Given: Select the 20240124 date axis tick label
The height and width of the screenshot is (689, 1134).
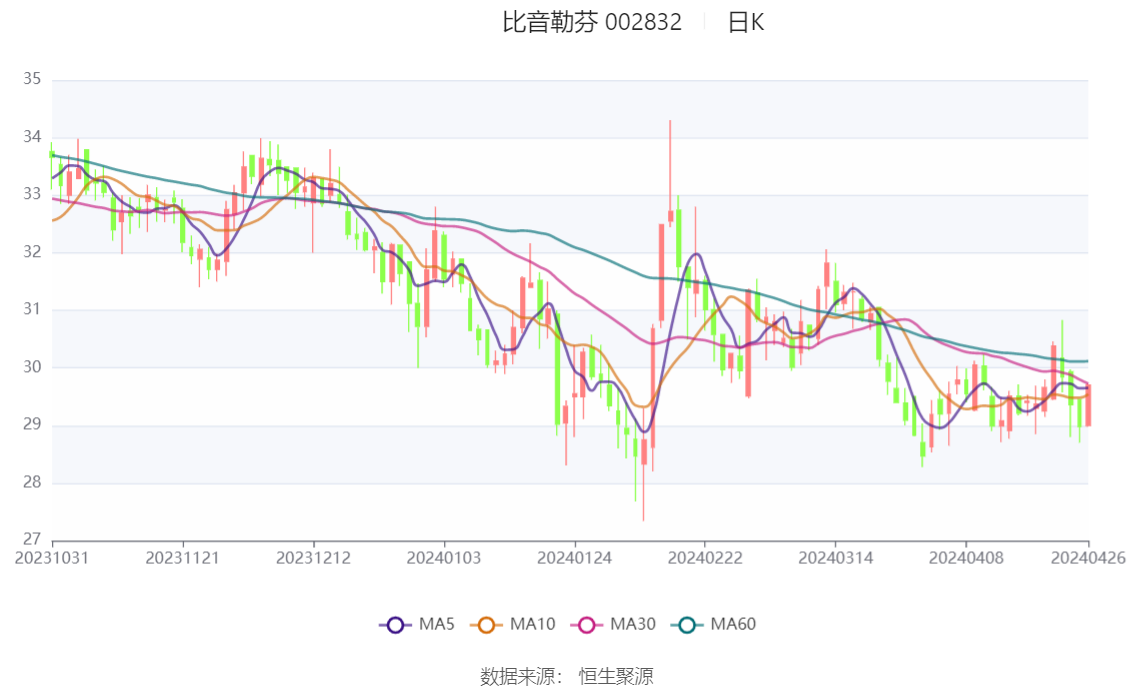Looking at the screenshot, I should (x=574, y=557).
